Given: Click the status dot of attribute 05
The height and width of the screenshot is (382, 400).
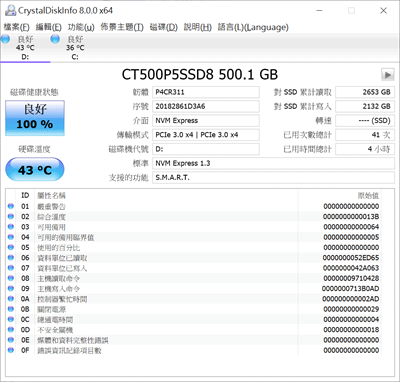Looking at the screenshot, I should point(11,248).
